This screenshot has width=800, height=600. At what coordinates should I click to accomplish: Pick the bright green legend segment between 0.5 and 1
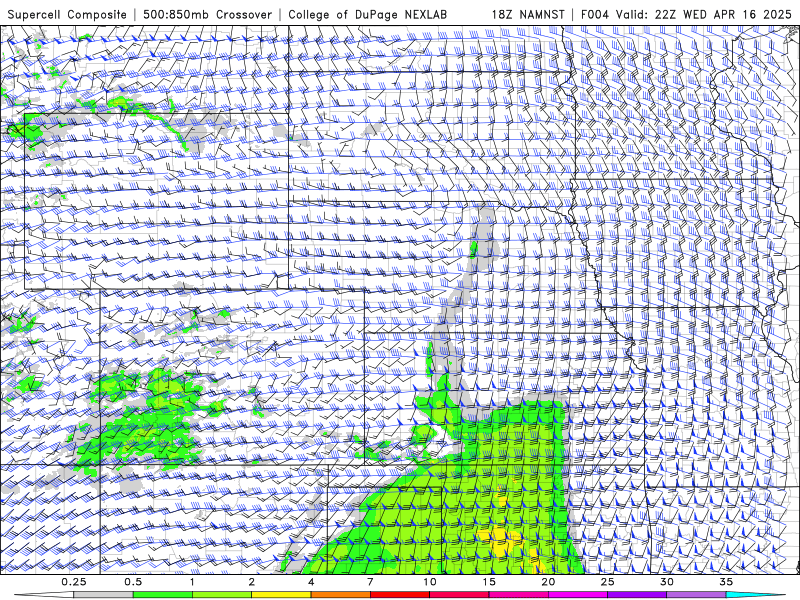(x=162, y=595)
